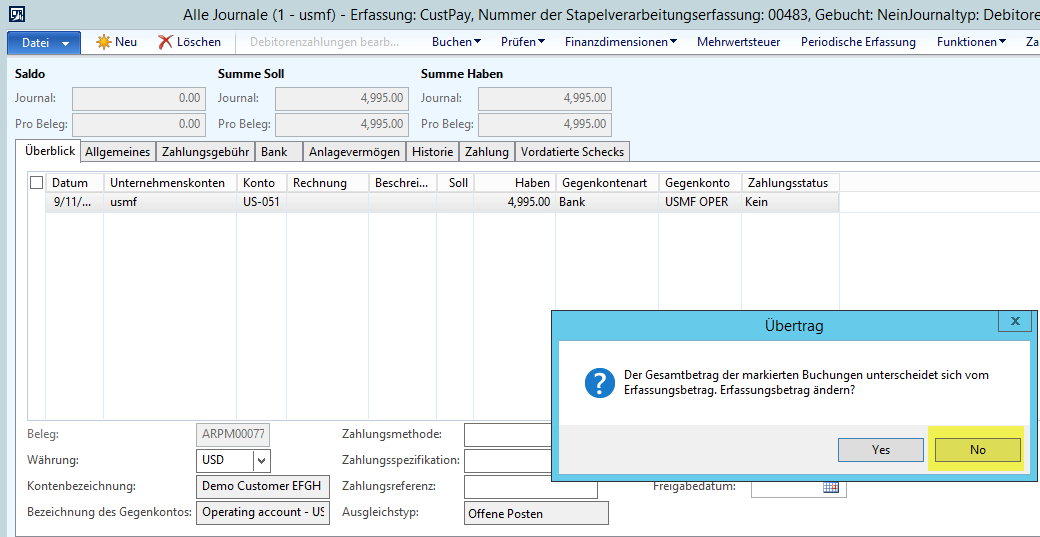Click the Neu (new) toolbar icon
Image resolution: width=1040 pixels, height=537 pixels.
[104, 42]
